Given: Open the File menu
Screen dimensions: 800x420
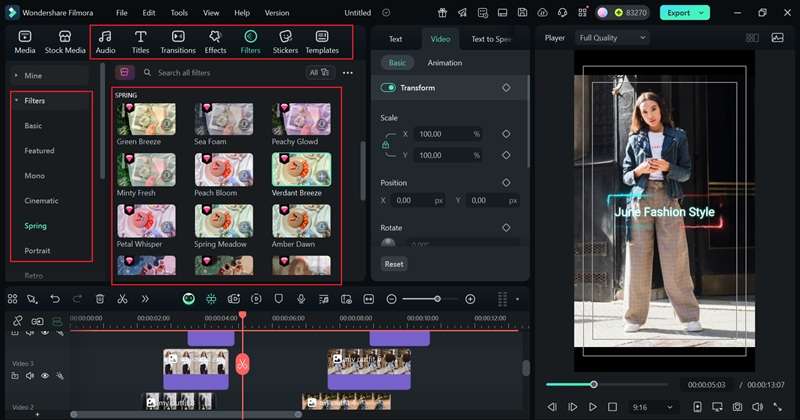Looking at the screenshot, I should pos(121,13).
